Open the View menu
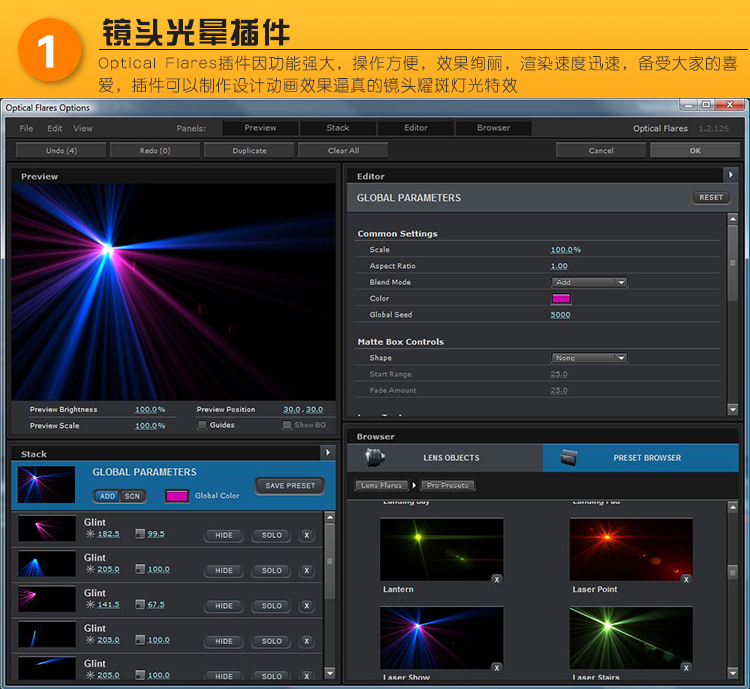 click(x=83, y=128)
